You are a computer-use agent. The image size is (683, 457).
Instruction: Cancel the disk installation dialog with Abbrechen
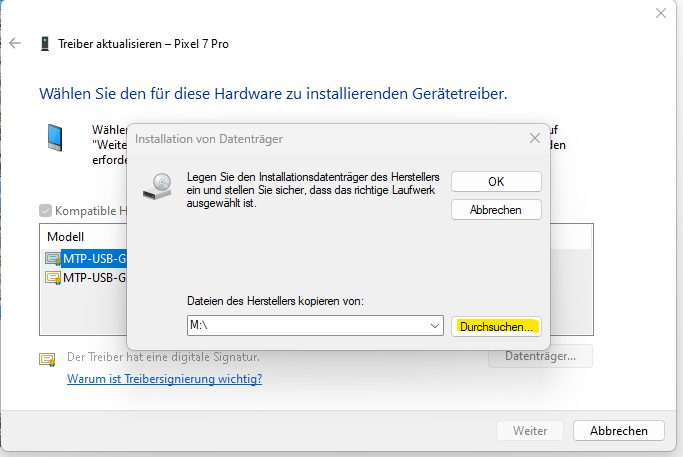(x=496, y=209)
